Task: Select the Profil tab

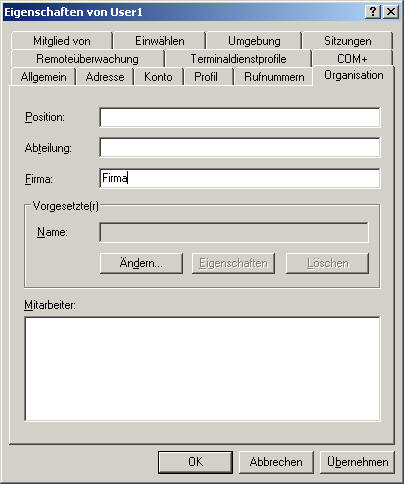Action: 206,77
